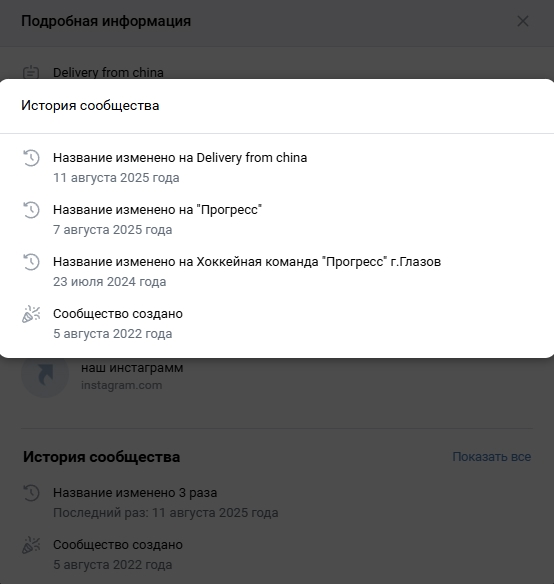Screen dimensions: 554x584
Task: Click the '23 июля 2024 года' date
Action: point(110,282)
